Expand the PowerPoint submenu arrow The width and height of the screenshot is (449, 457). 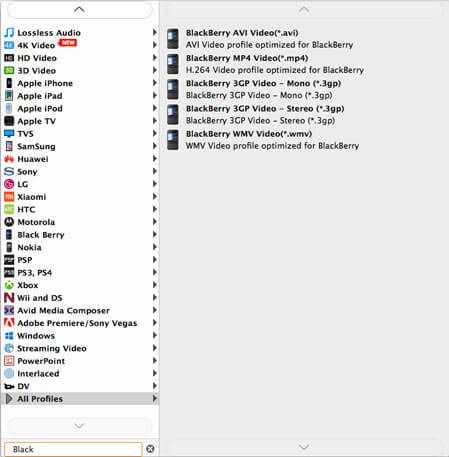point(155,361)
